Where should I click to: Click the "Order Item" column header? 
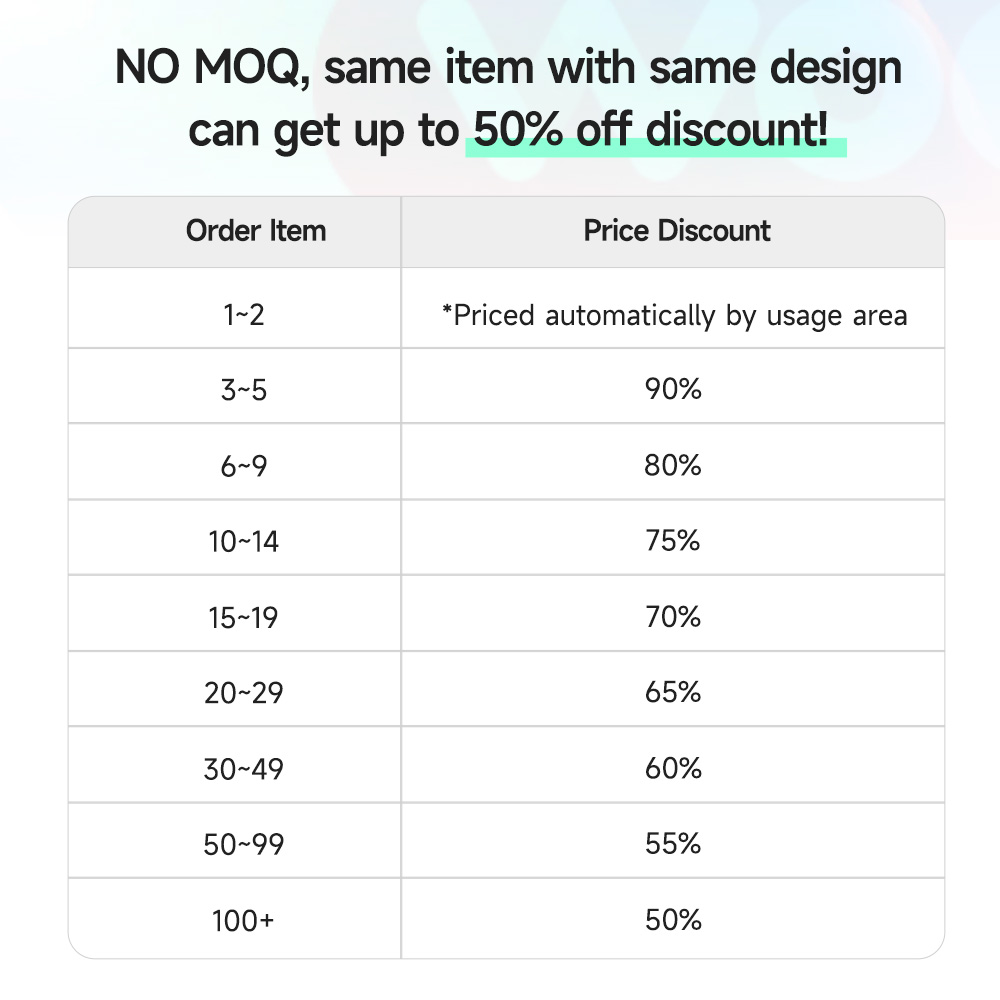coord(256,231)
